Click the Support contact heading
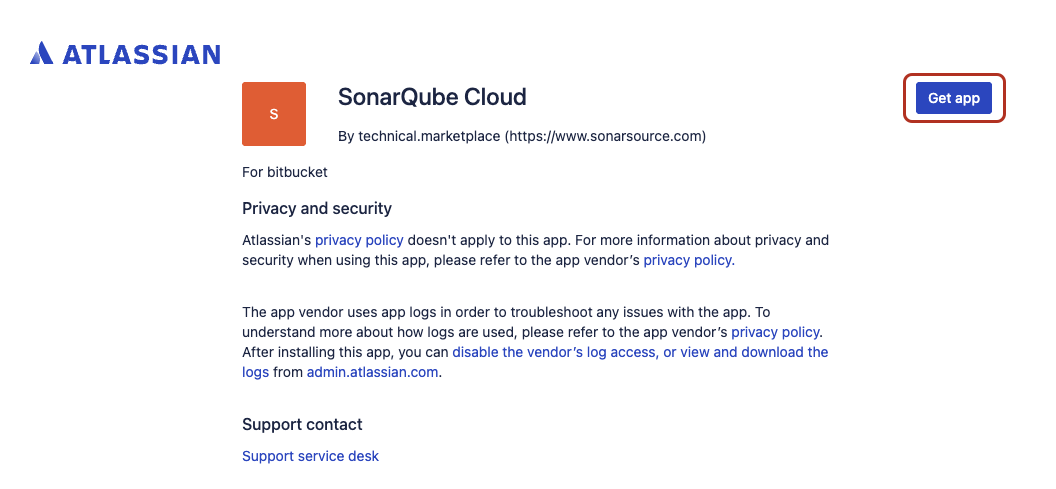Screen dimensions: 1056x489 [x=302, y=424]
